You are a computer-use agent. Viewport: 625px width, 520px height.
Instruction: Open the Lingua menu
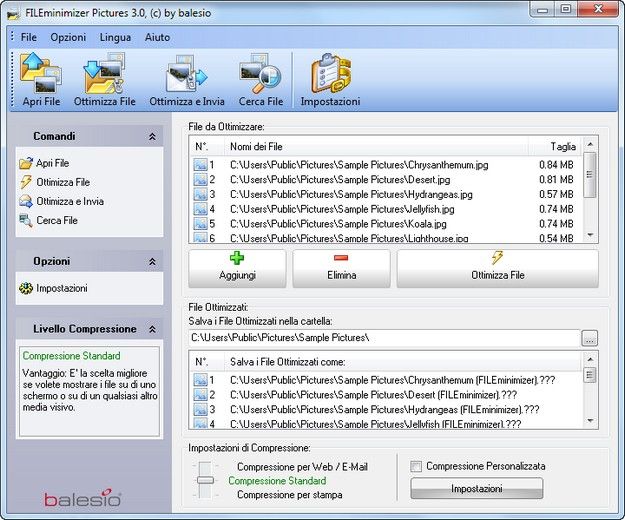pyautogui.click(x=115, y=37)
